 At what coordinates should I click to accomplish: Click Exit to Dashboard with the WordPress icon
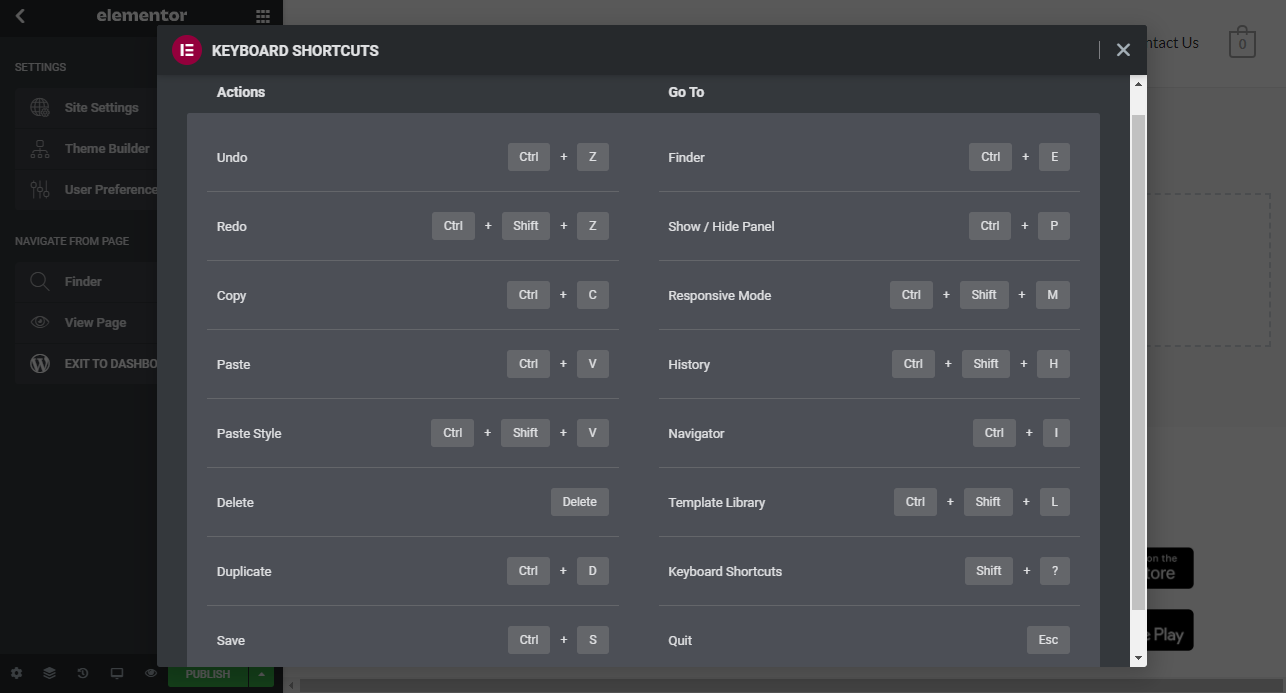coord(86,363)
